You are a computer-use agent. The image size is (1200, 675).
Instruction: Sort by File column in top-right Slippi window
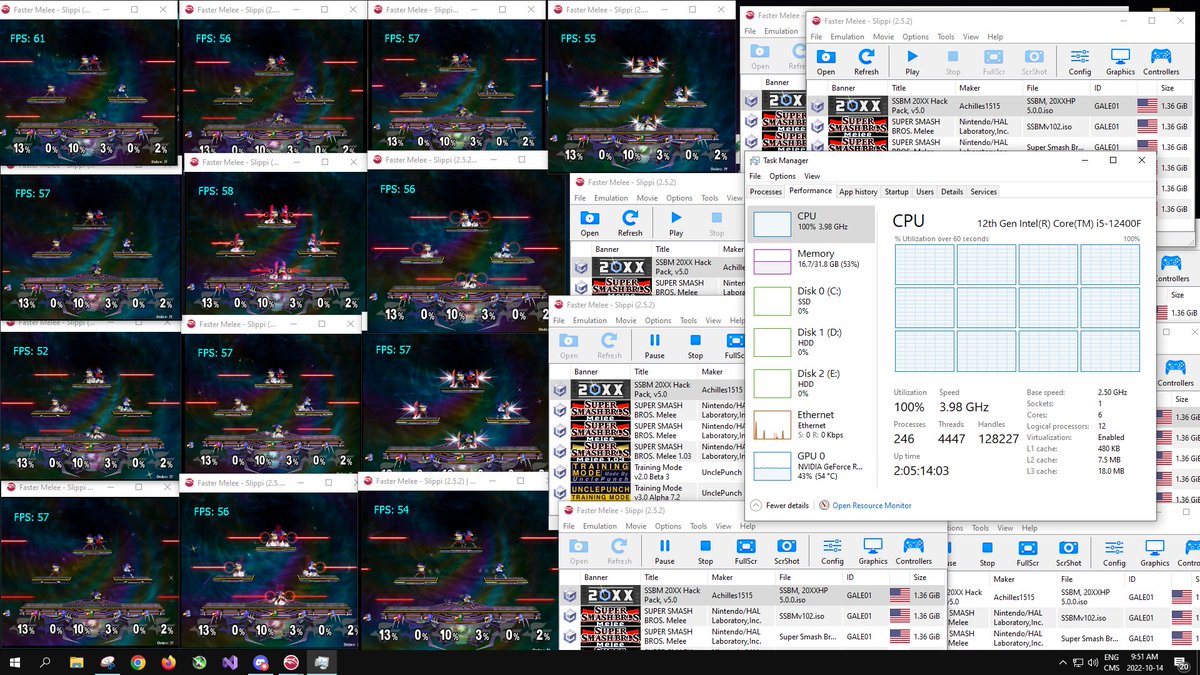[x=1032, y=87]
